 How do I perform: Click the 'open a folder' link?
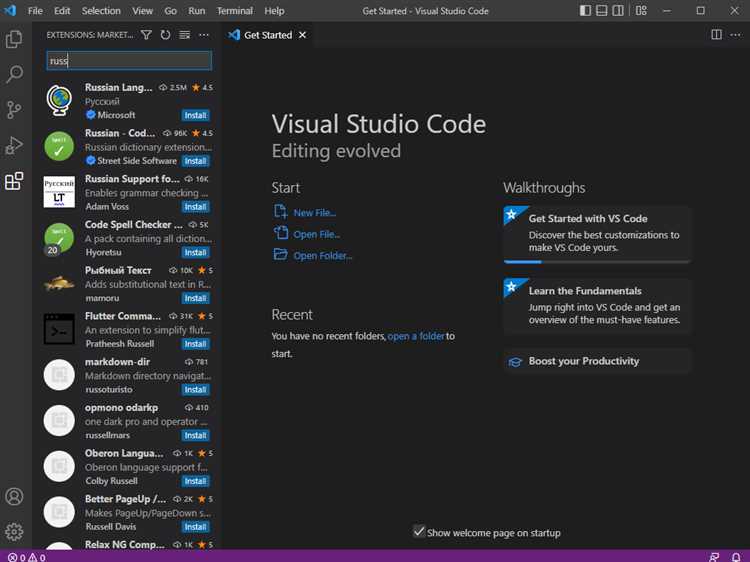[416, 336]
